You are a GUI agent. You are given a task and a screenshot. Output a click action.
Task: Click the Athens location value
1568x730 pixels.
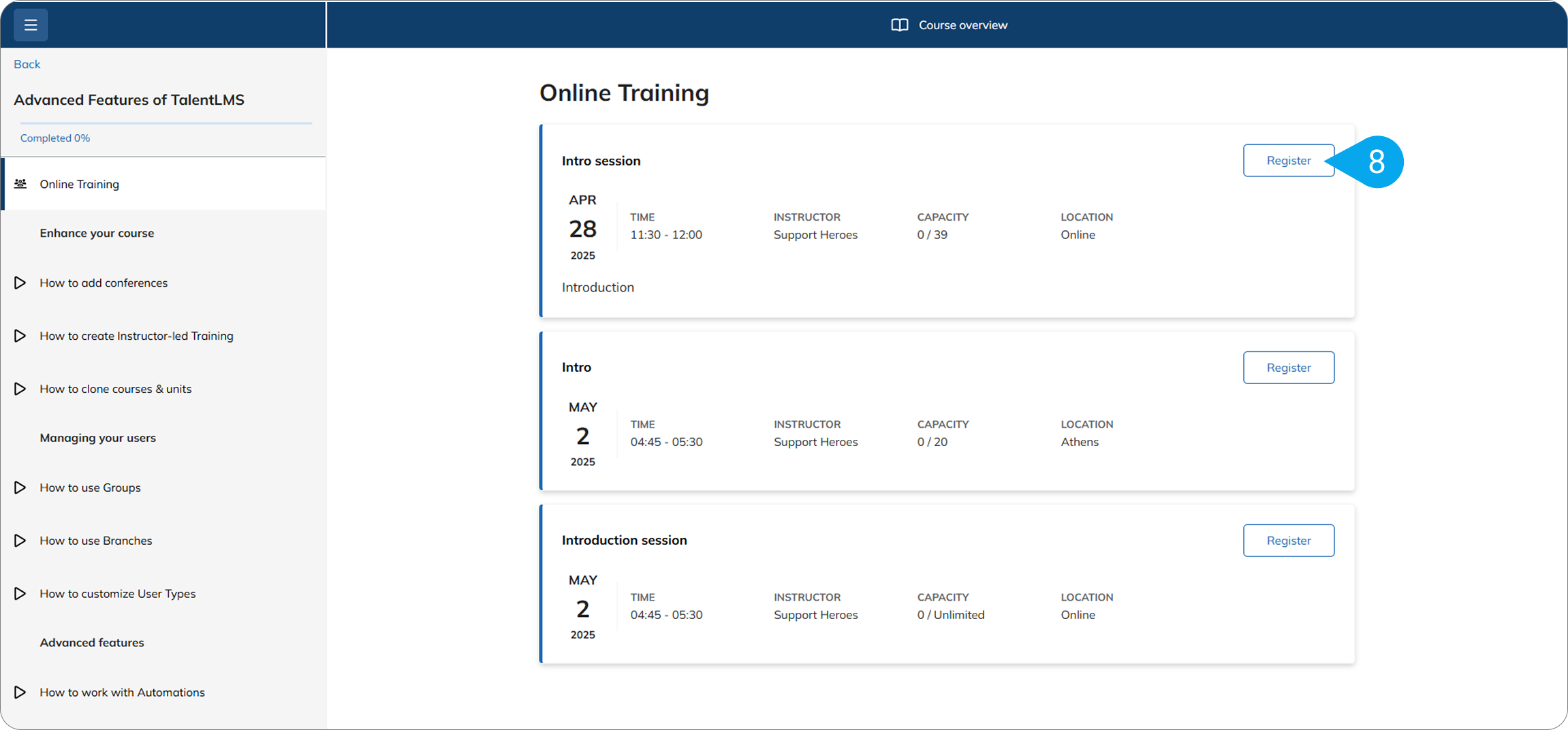(1080, 442)
